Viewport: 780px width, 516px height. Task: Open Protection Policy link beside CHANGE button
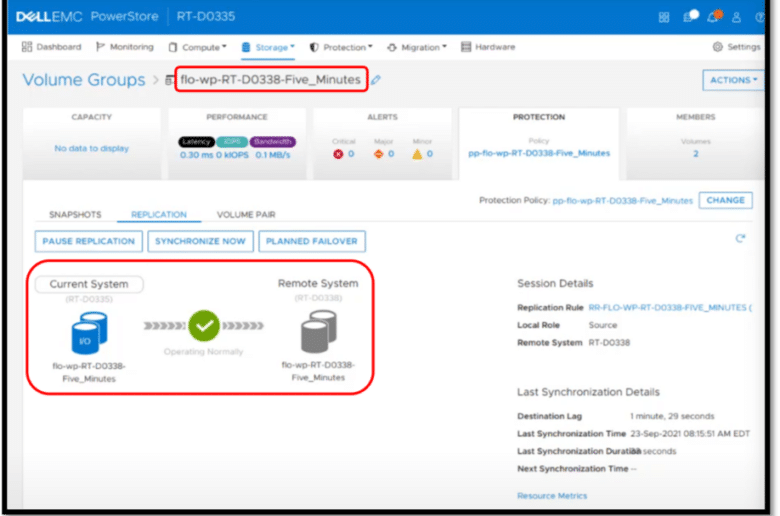[x=622, y=201]
